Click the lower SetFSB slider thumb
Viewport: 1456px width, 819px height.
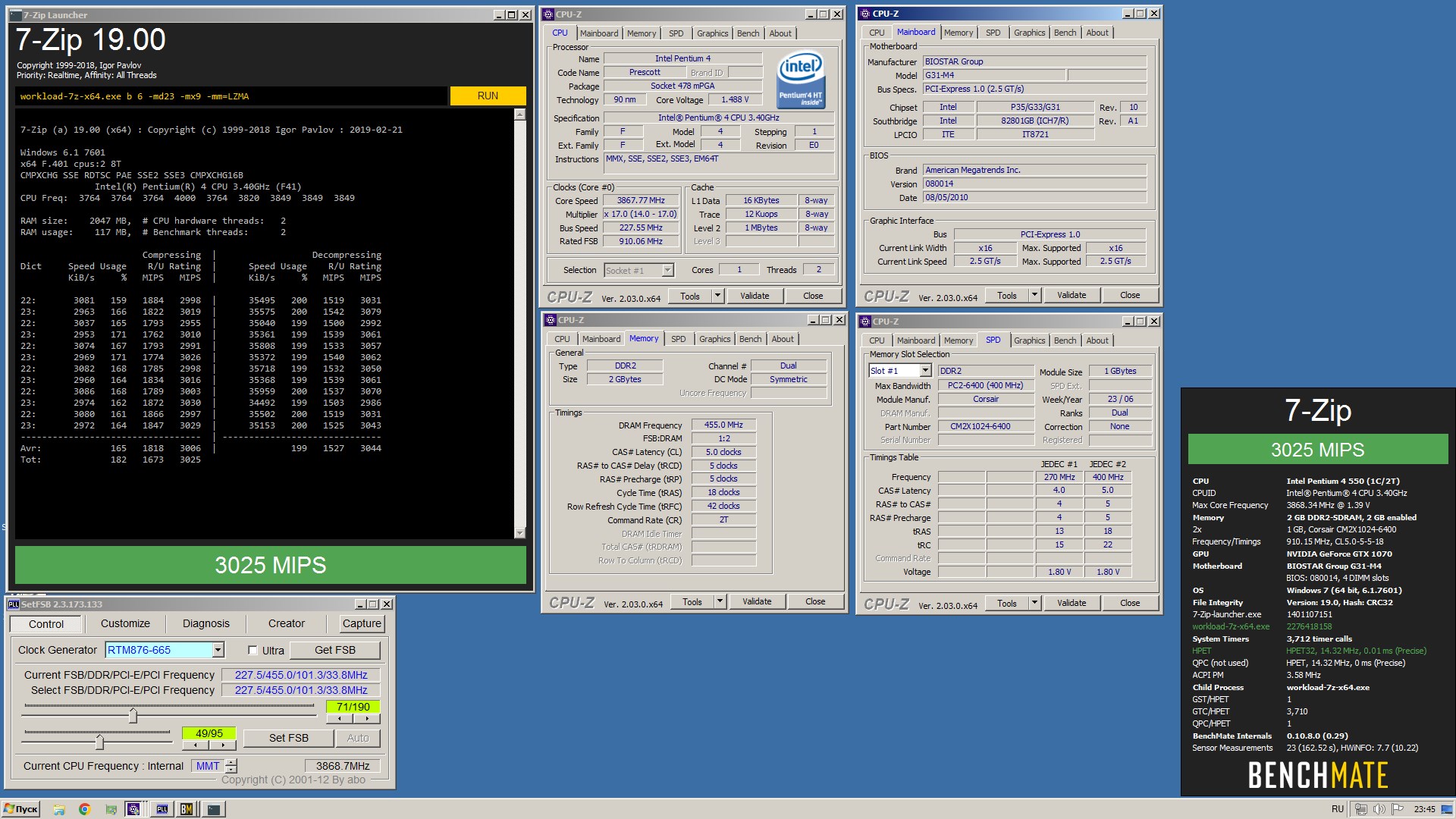click(99, 741)
